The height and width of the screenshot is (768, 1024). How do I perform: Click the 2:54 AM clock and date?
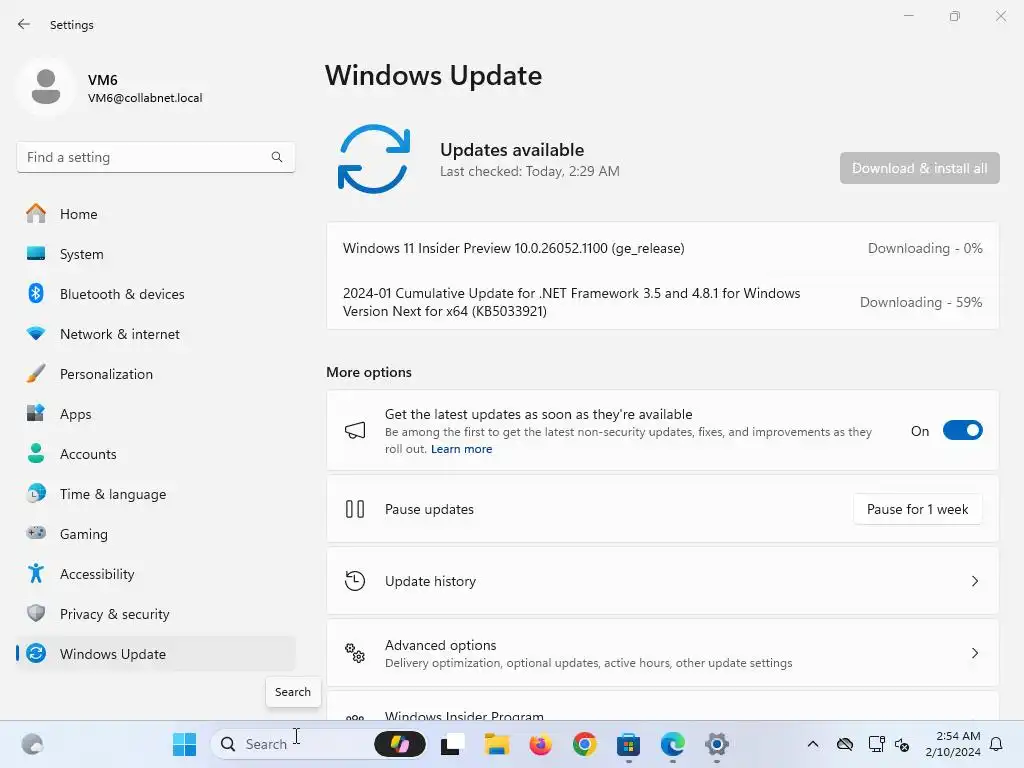click(953, 744)
